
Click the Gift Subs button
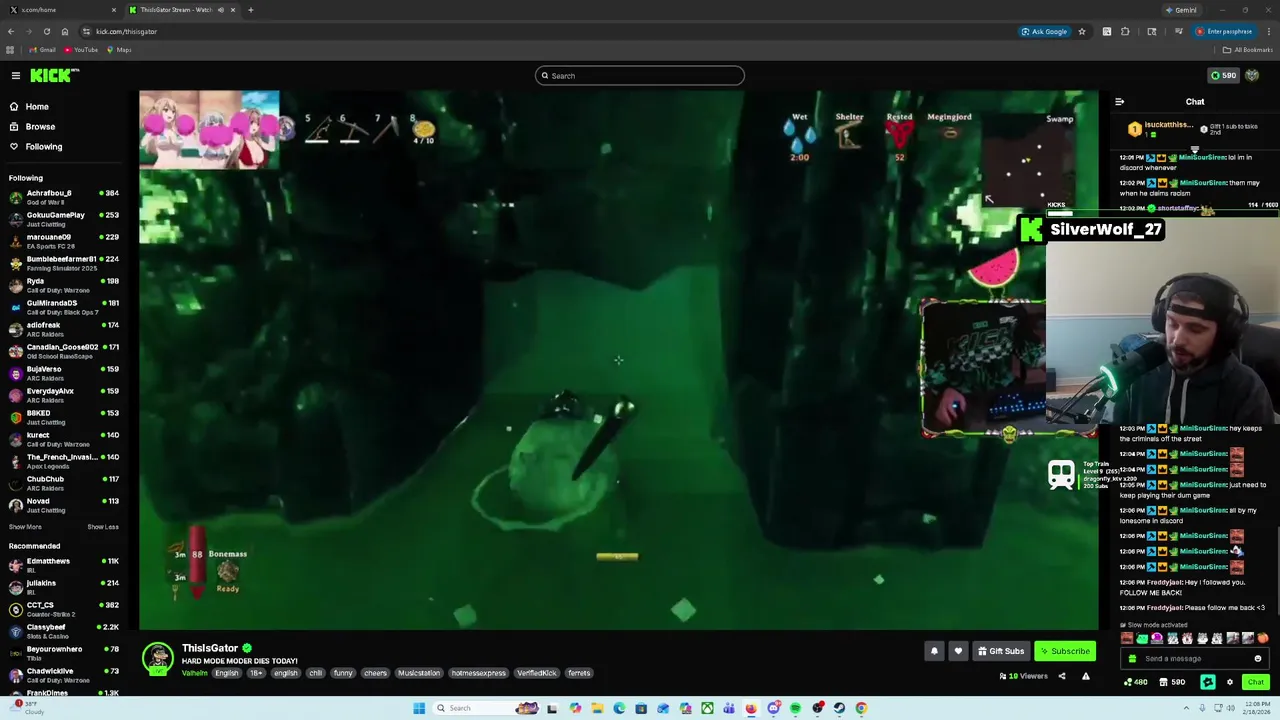[1001, 651]
